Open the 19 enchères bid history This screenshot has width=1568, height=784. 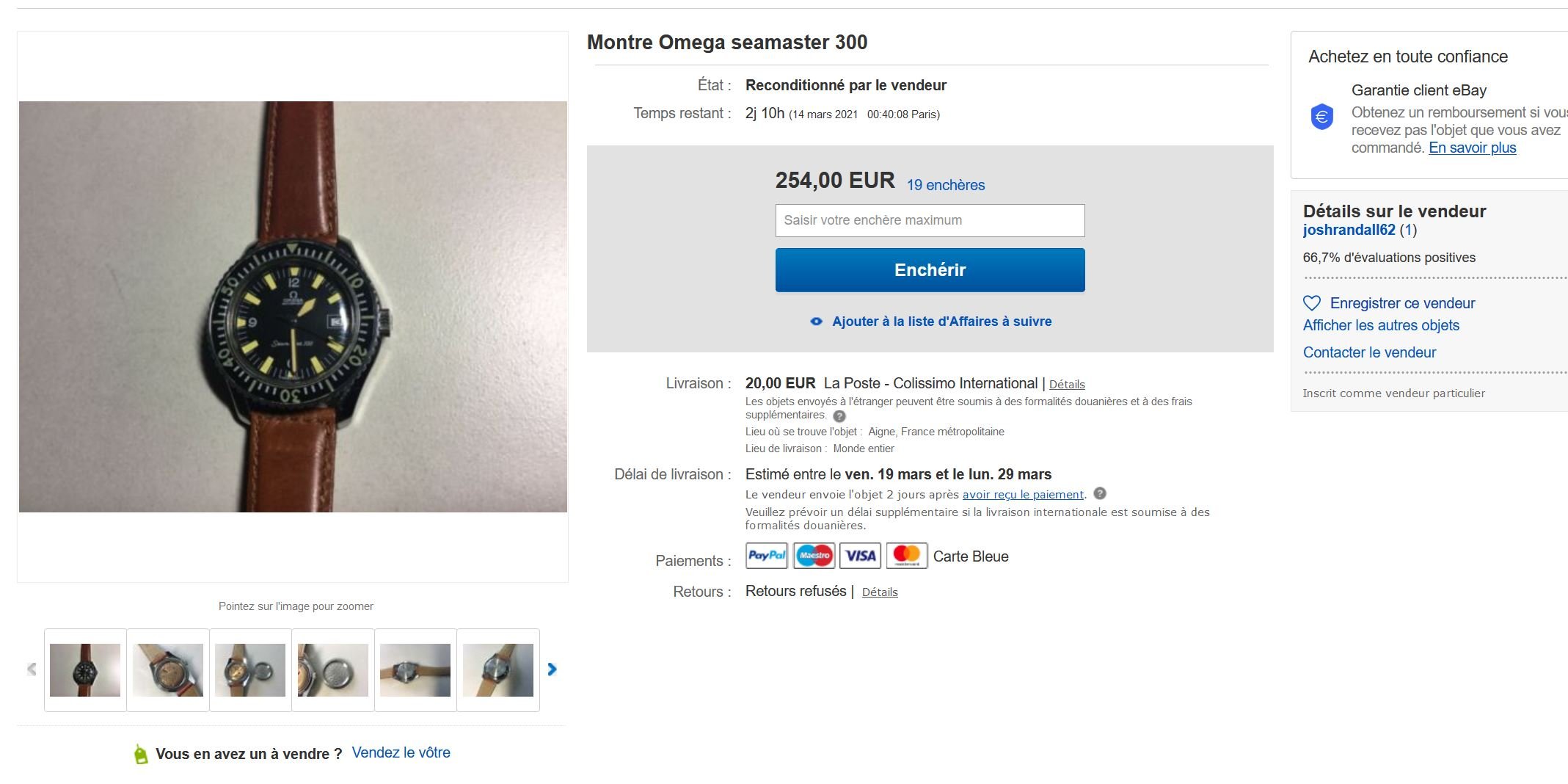coord(945,185)
